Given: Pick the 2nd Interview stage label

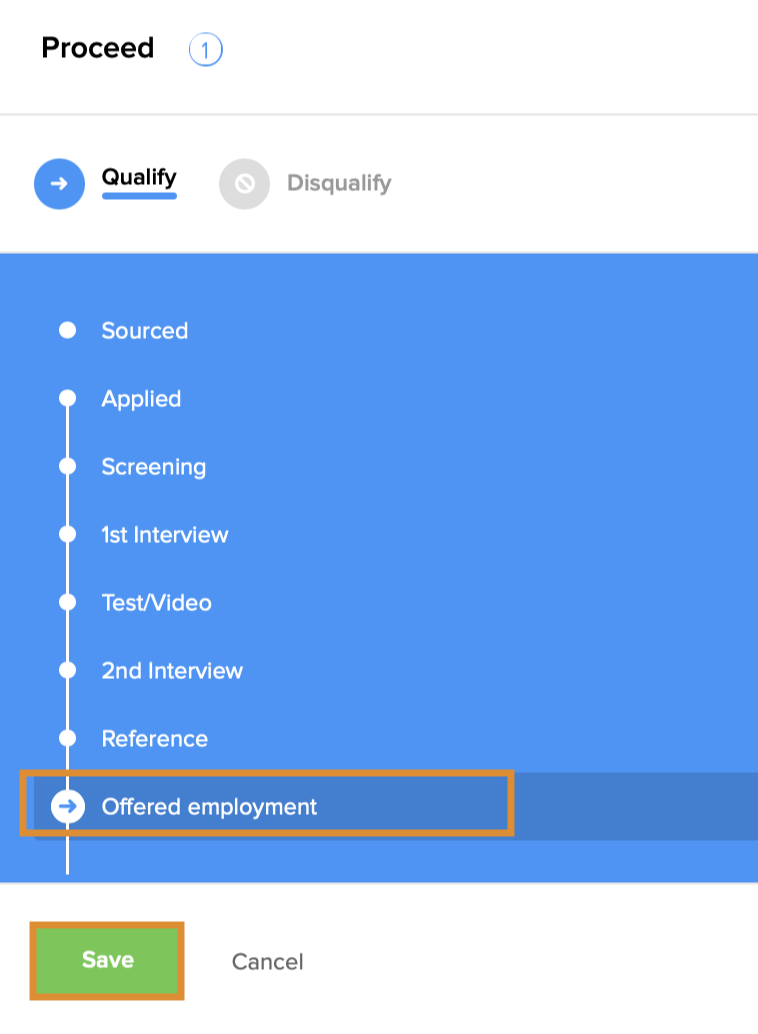Looking at the screenshot, I should tap(172, 671).
